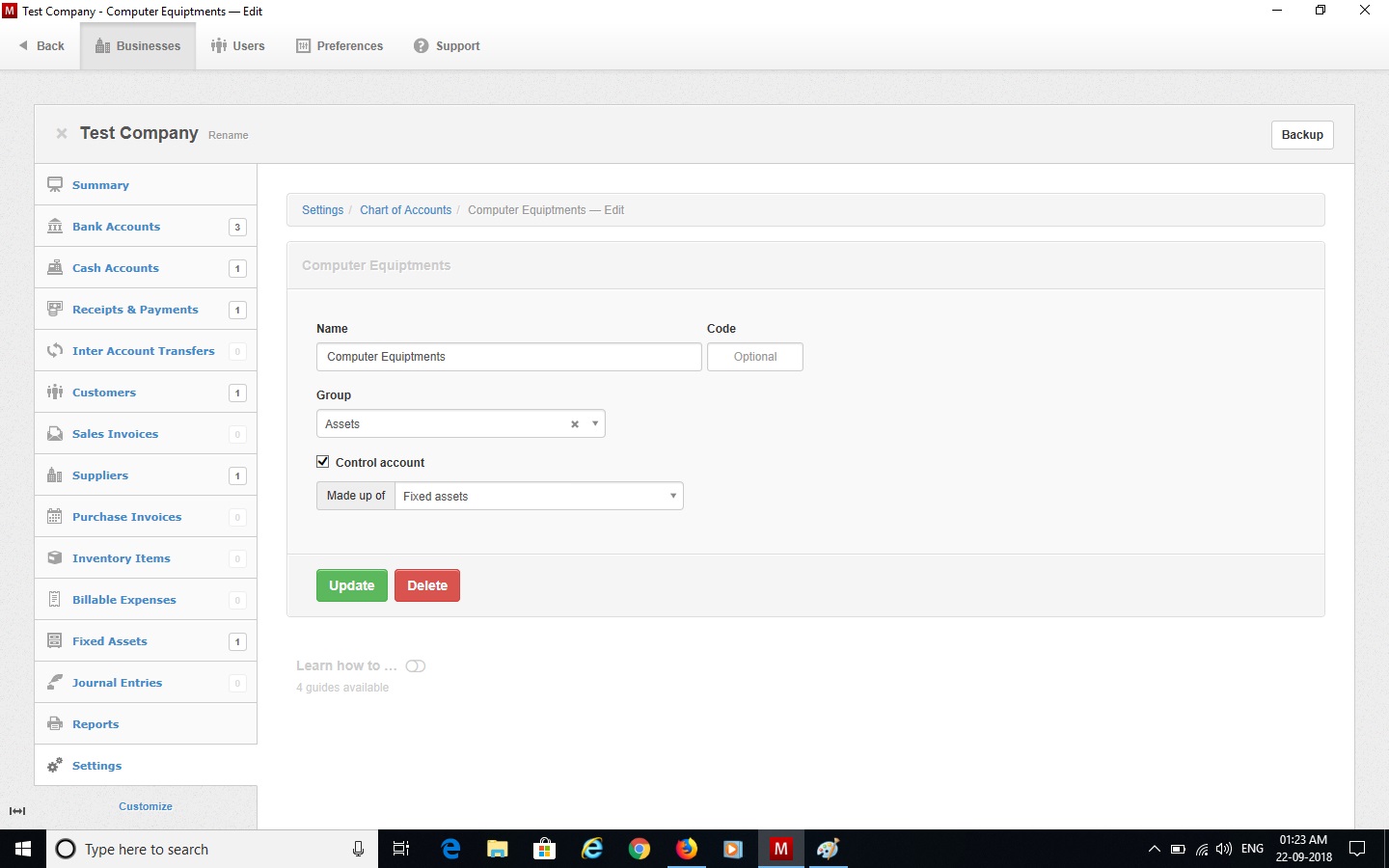Viewport: 1389px width, 868px height.
Task: Click the Inter Account Transfers arrows icon
Action: 55,350
